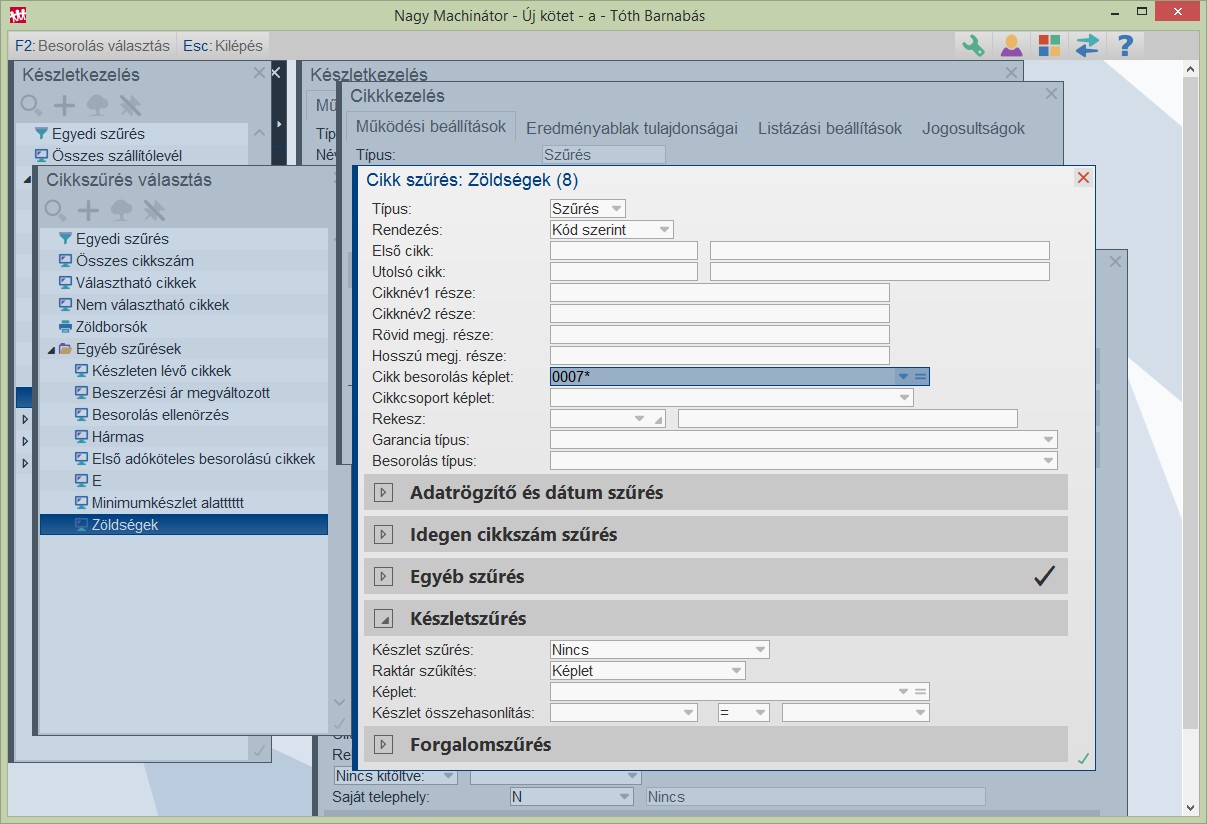The height and width of the screenshot is (824, 1207).
Task: Click the pin icon in Cikkszűrés választás panel
Action: click(x=153, y=210)
